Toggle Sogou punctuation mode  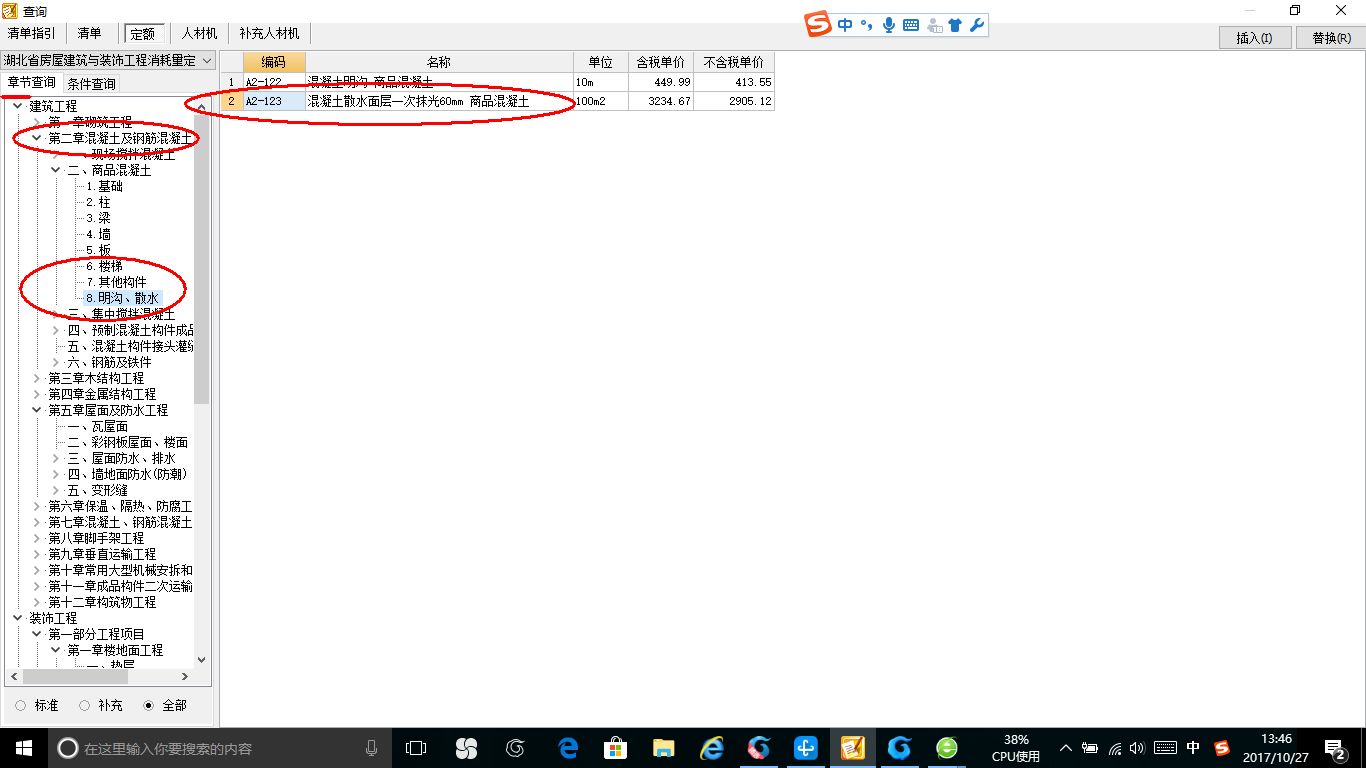pyautogui.click(x=866, y=25)
